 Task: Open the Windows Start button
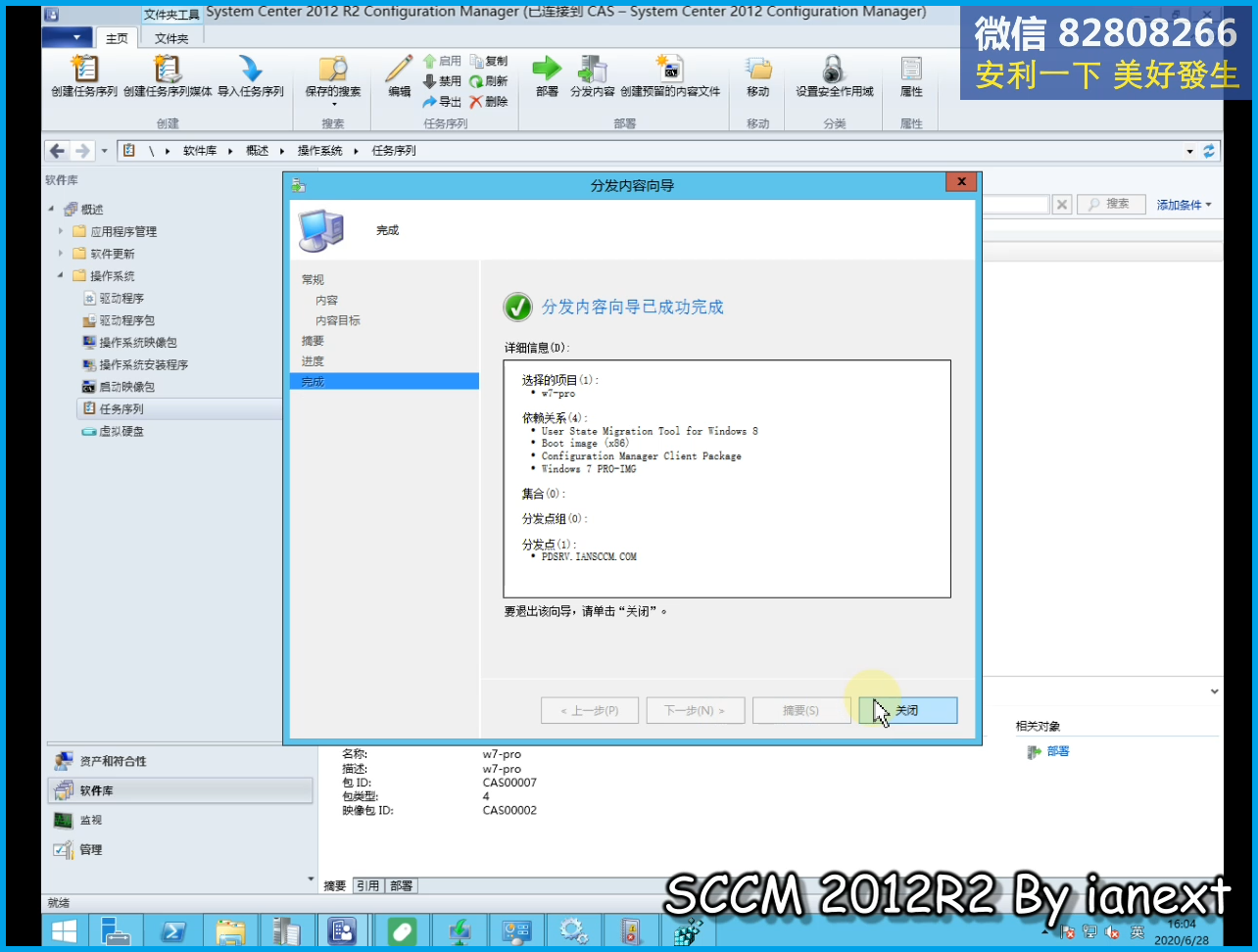[x=65, y=930]
